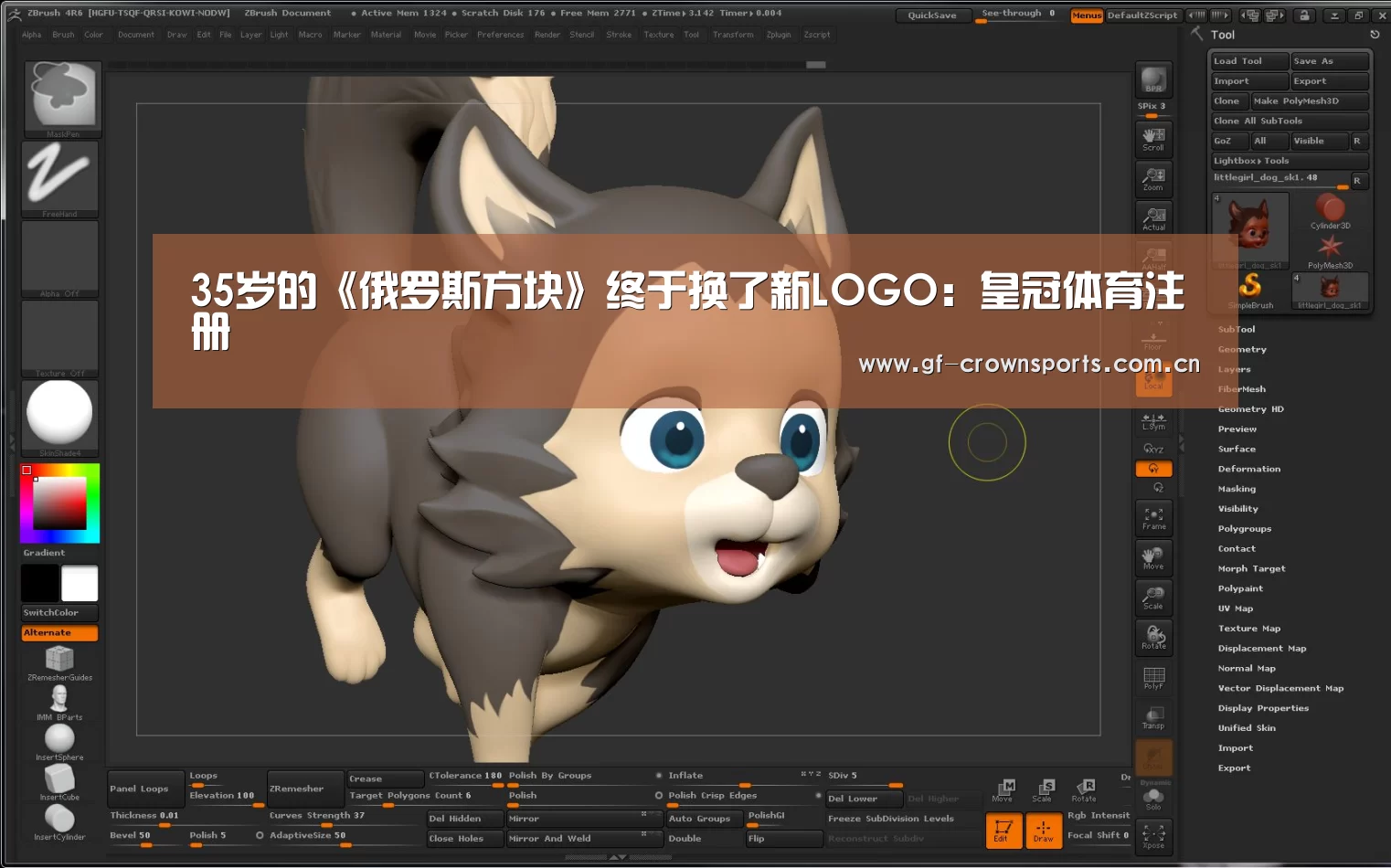Screen dimensions: 1391x868
Task: Click the Del Lower button
Action: [x=864, y=799]
